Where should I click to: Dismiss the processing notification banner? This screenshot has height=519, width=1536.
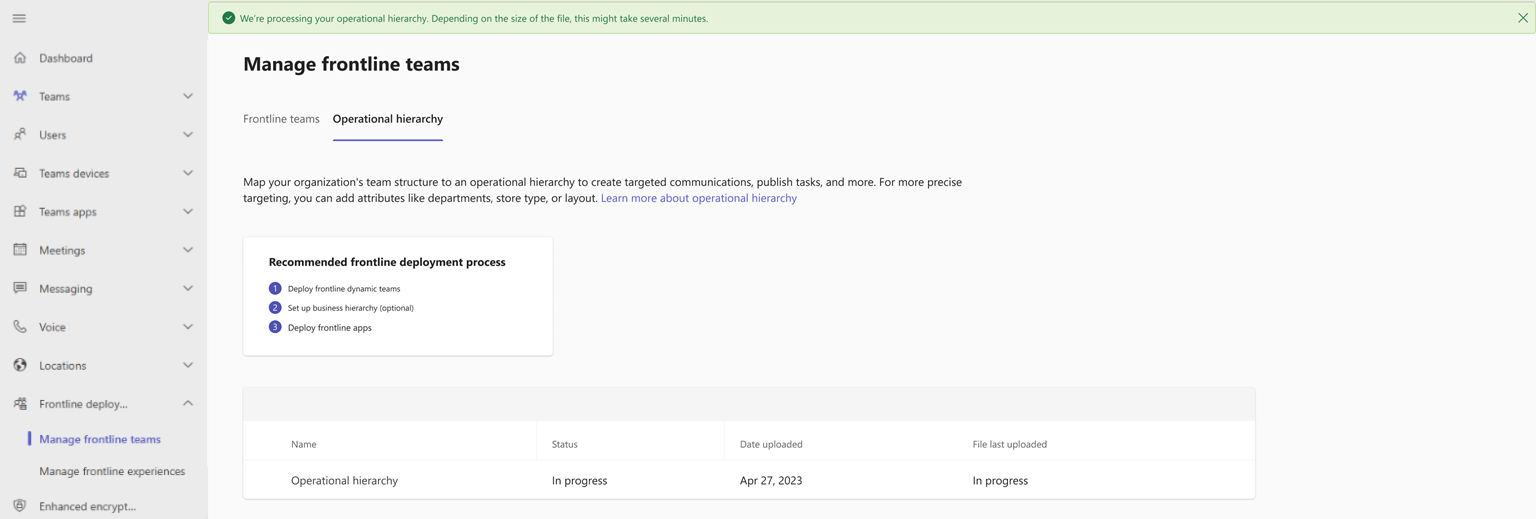1523,18
